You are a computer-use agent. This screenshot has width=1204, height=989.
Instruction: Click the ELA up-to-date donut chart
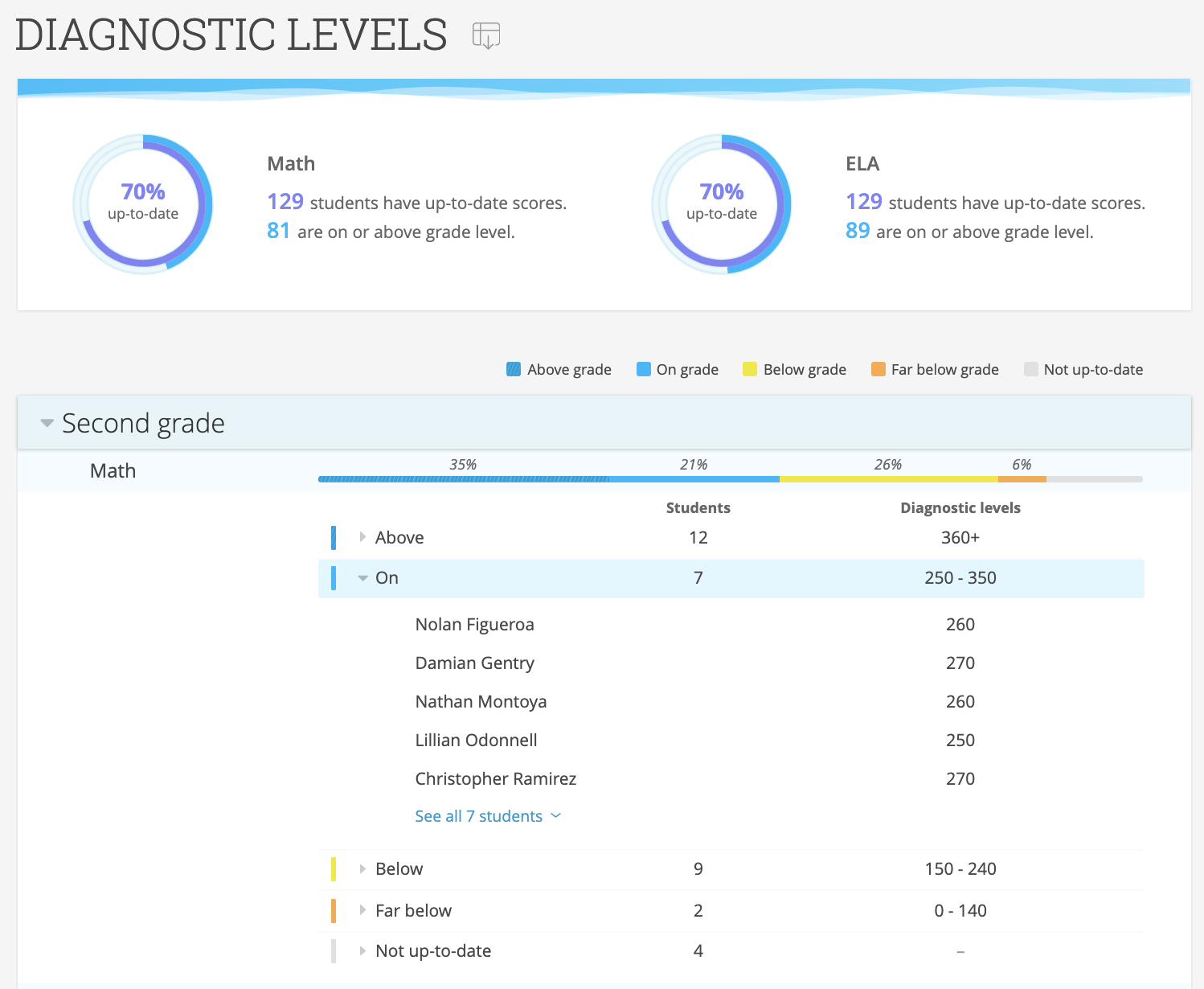tap(721, 203)
